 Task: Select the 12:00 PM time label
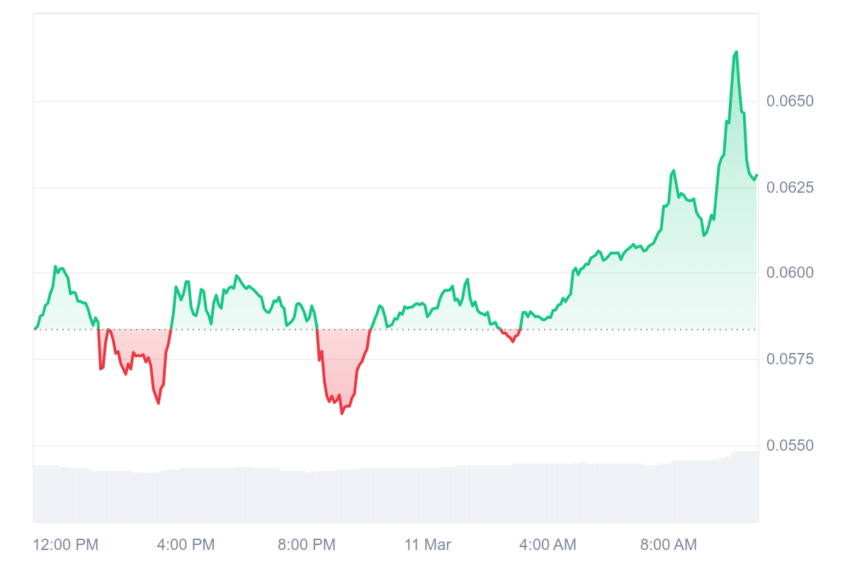pyautogui.click(x=66, y=544)
